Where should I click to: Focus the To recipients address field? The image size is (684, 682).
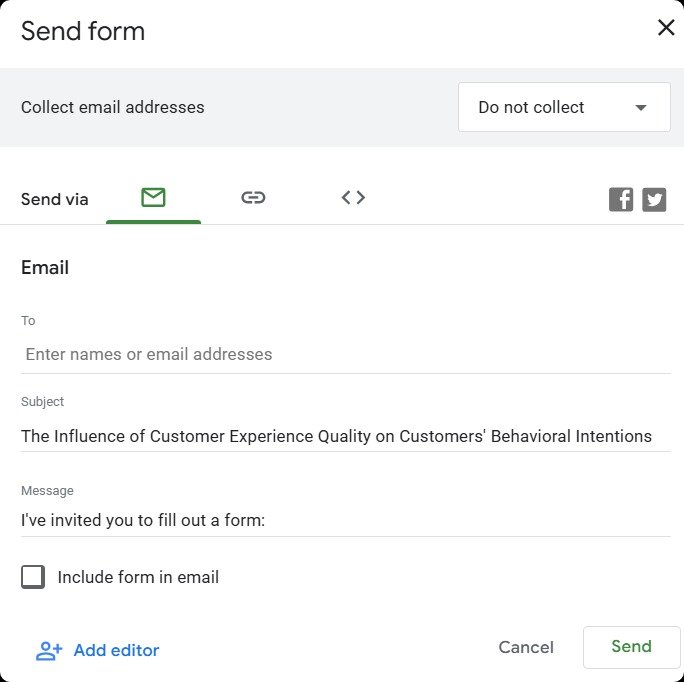click(x=345, y=354)
